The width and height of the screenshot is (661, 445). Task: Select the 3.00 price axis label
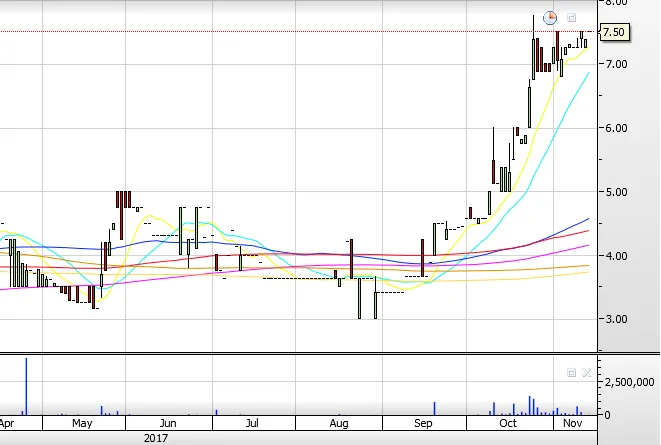click(x=616, y=319)
